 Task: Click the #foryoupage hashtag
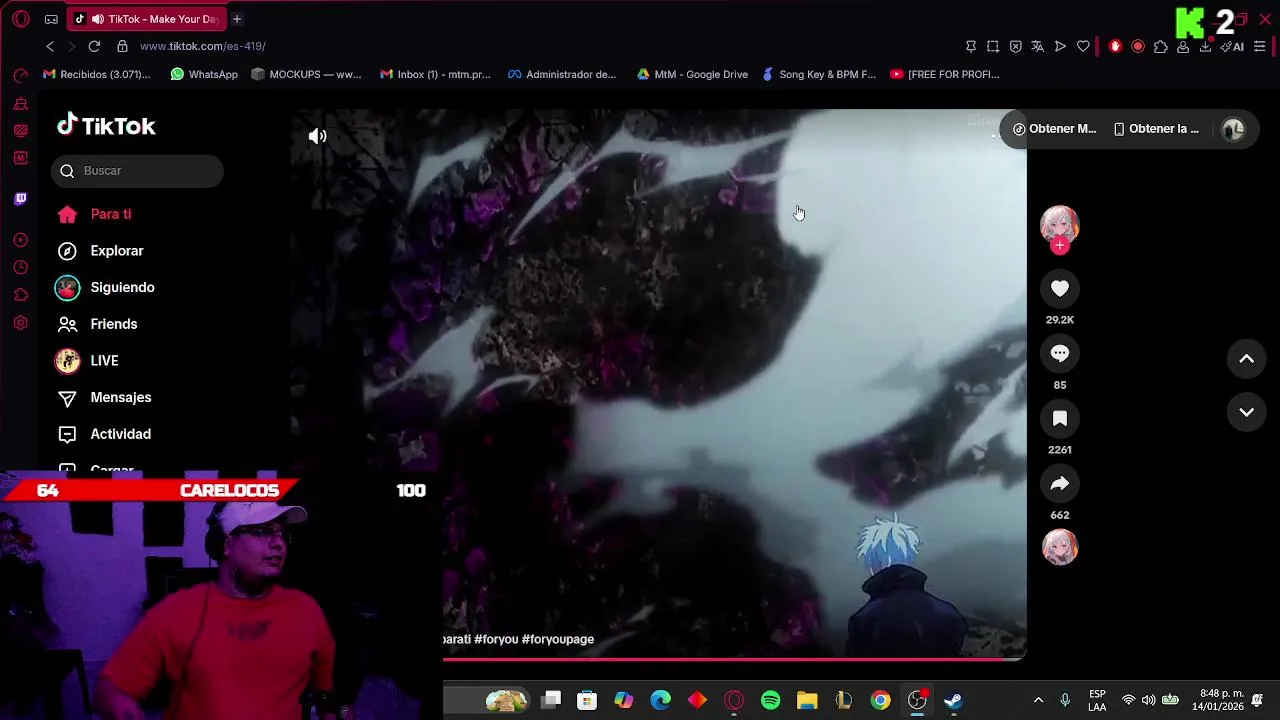[558, 639]
